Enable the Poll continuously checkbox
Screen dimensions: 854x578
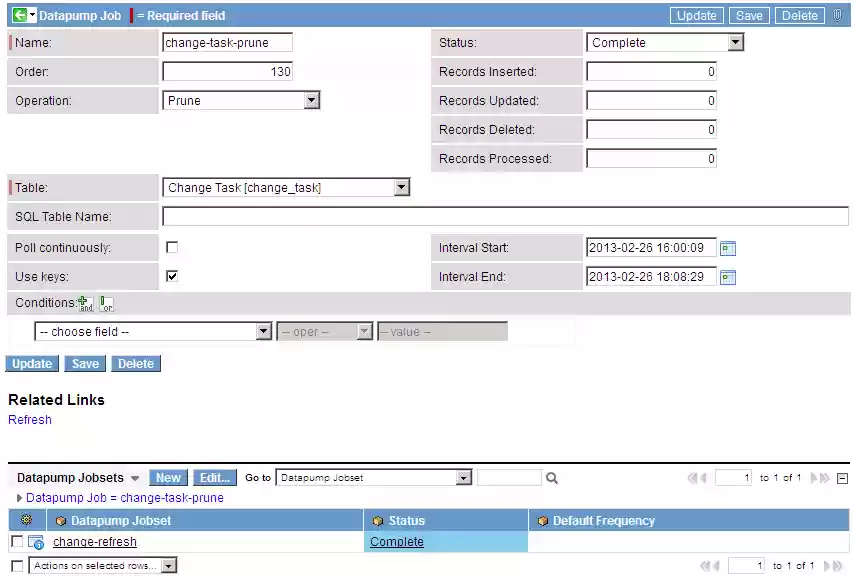(x=171, y=247)
